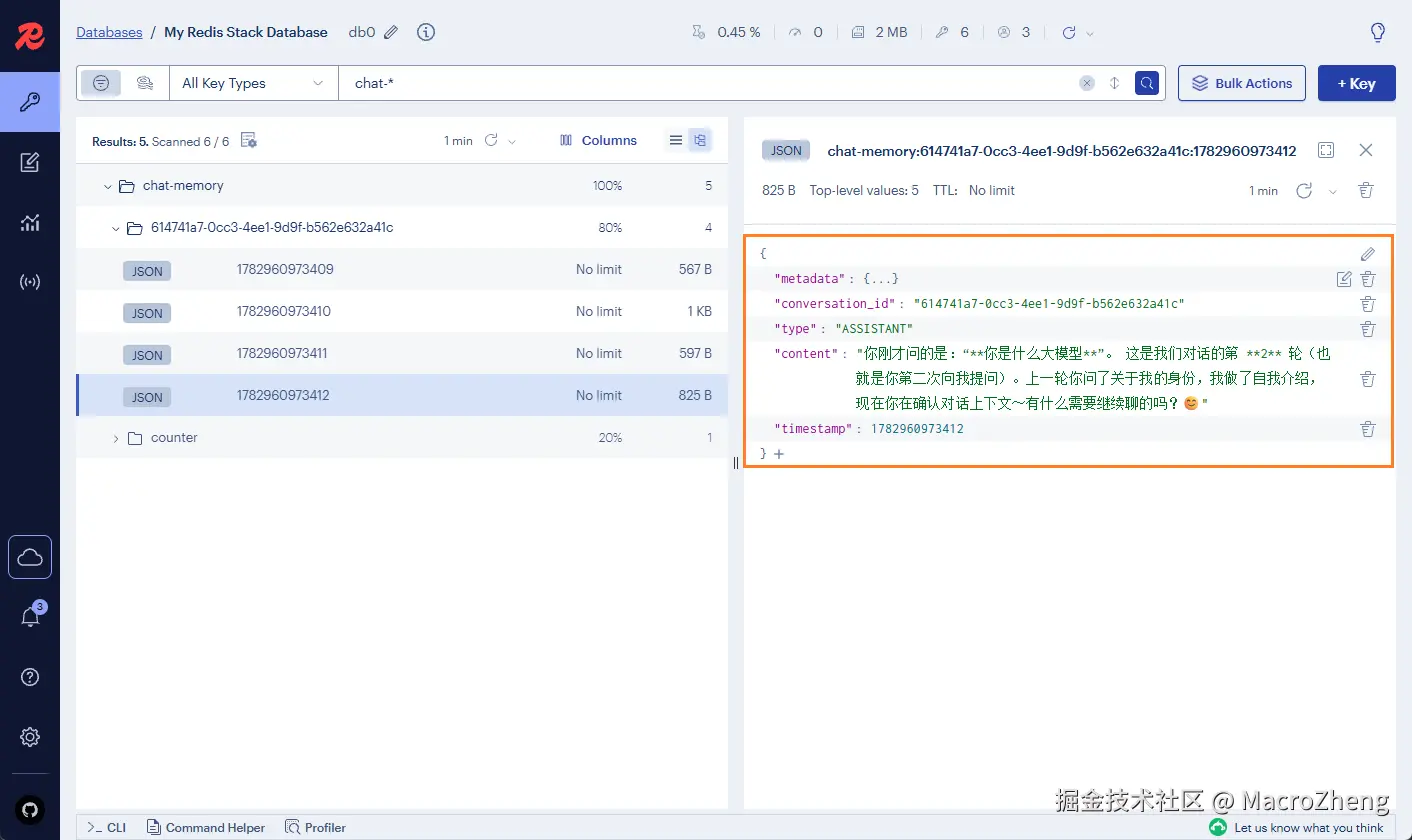
Task: Click the panel divider resize handle
Action: click(736, 463)
